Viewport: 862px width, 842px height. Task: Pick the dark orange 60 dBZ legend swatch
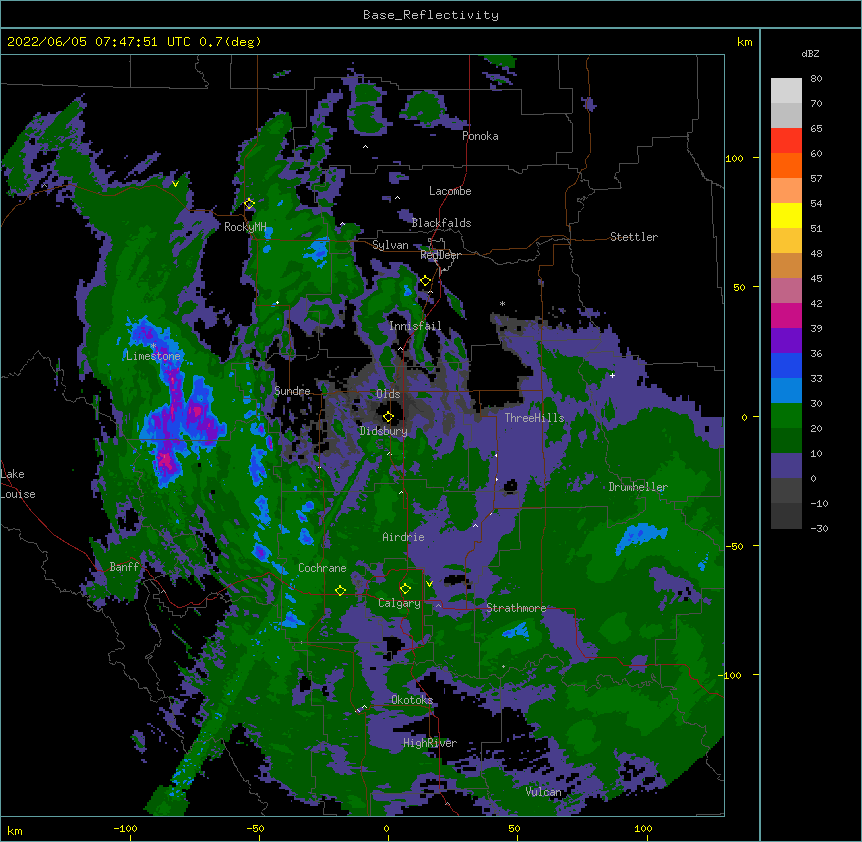[786, 165]
